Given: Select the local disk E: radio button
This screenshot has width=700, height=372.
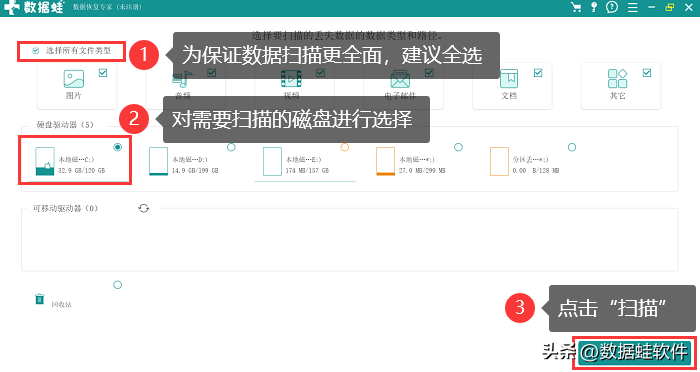Looking at the screenshot, I should point(345,147).
